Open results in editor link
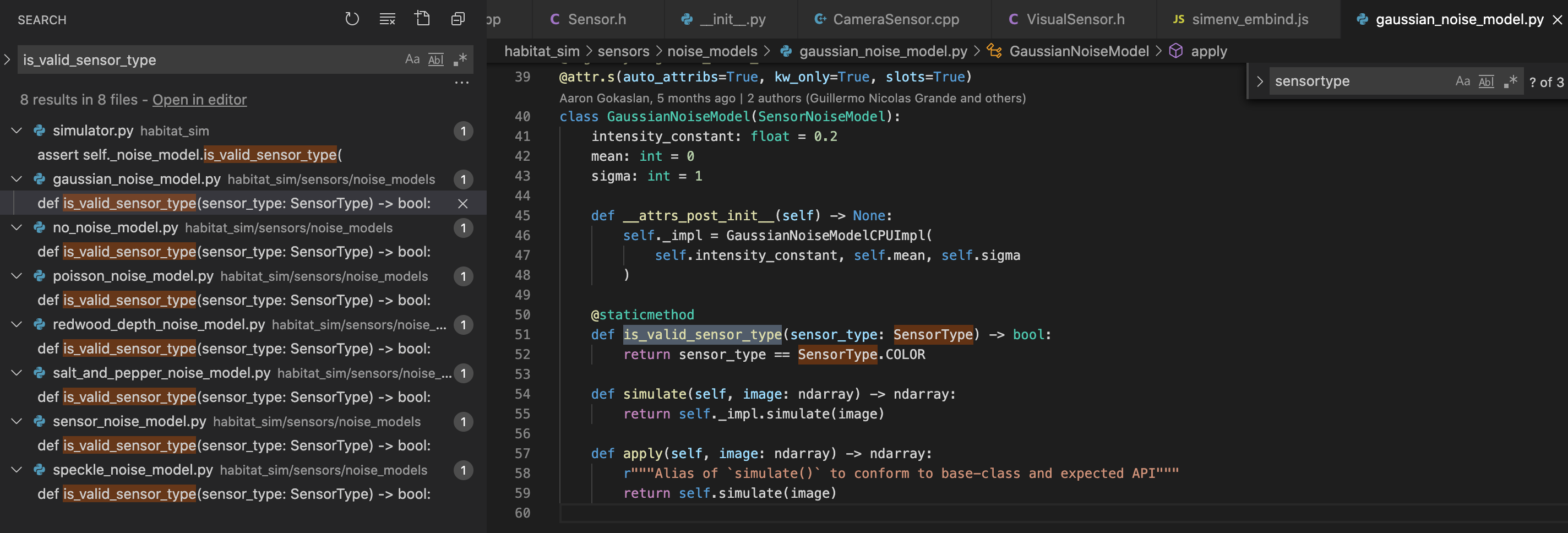 click(x=199, y=99)
